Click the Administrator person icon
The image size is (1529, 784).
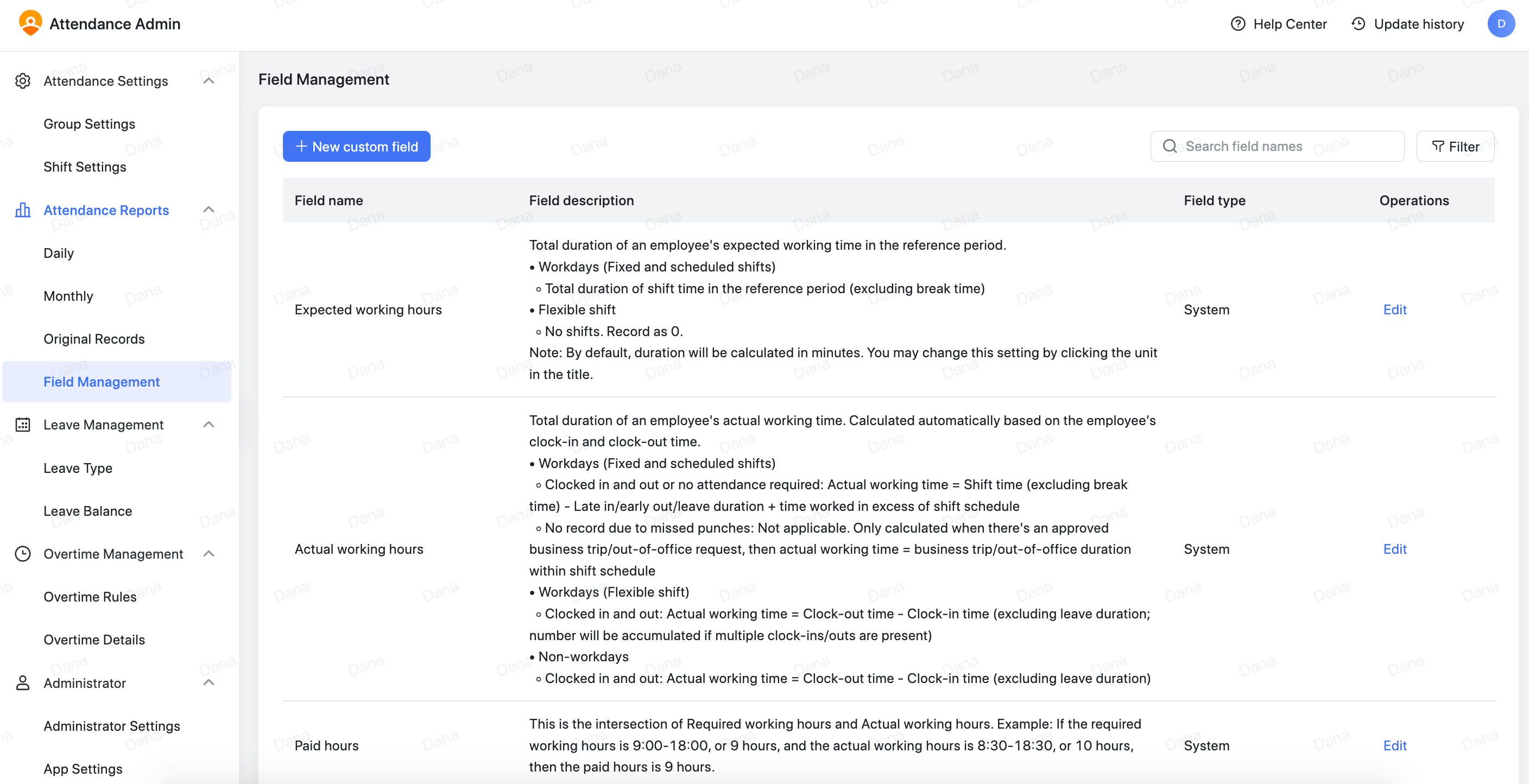(23, 683)
